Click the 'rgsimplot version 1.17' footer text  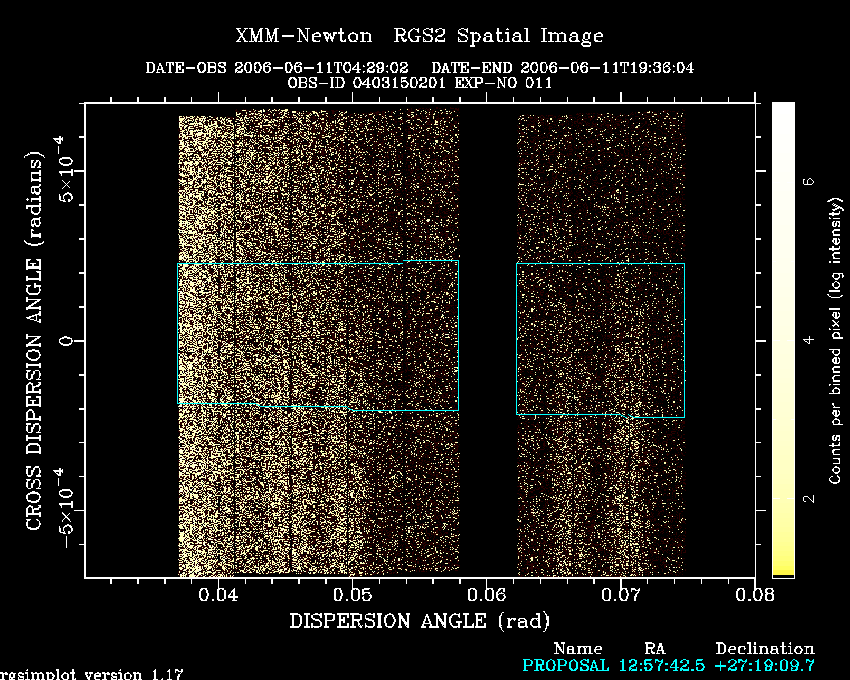click(92, 674)
